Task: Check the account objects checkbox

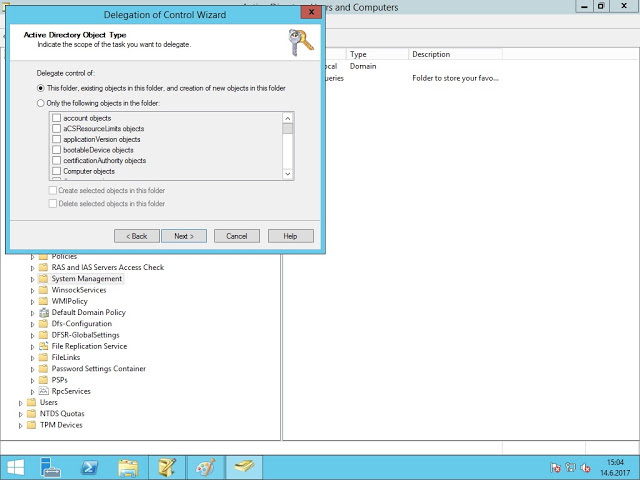Action: [56, 118]
